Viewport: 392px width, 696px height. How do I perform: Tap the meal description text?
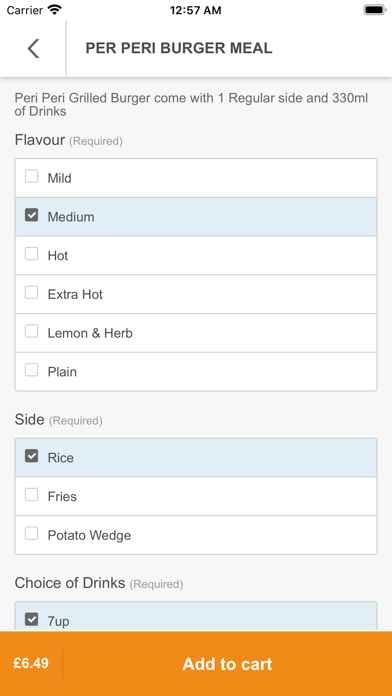click(x=191, y=104)
